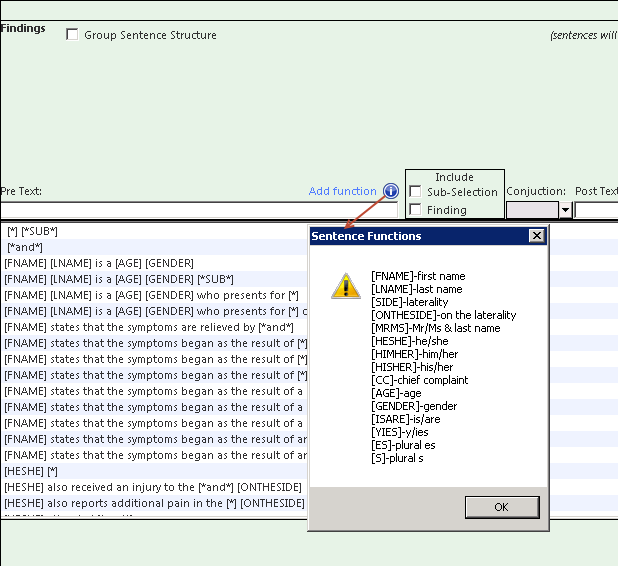Screen dimensions: 618x566
Task: Click the Add function link
Action: pyautogui.click(x=343, y=191)
